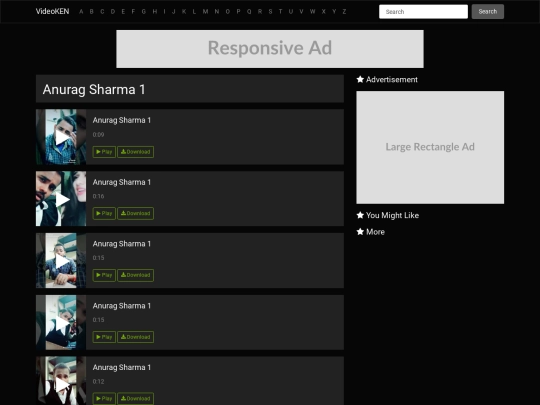
Task: Click the Responsive Ad banner
Action: pos(270,49)
